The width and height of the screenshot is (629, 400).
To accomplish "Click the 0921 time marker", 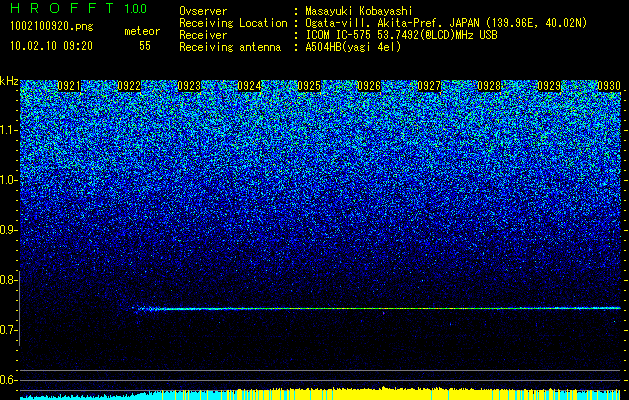I will tap(69, 86).
